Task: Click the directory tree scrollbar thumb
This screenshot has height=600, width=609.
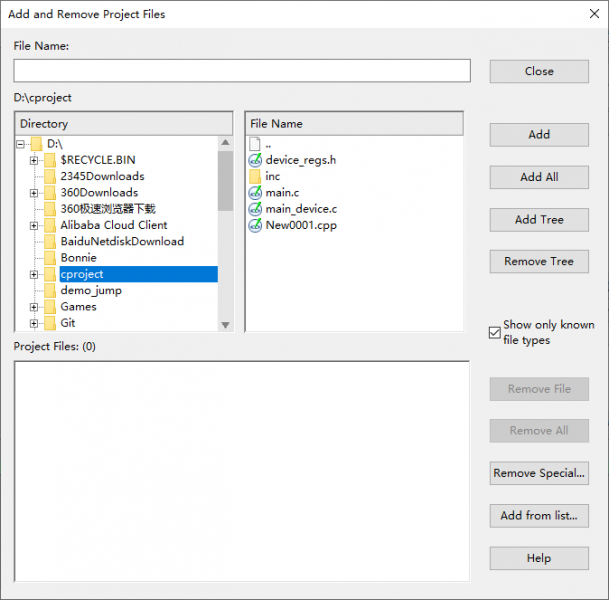Action: point(225,181)
